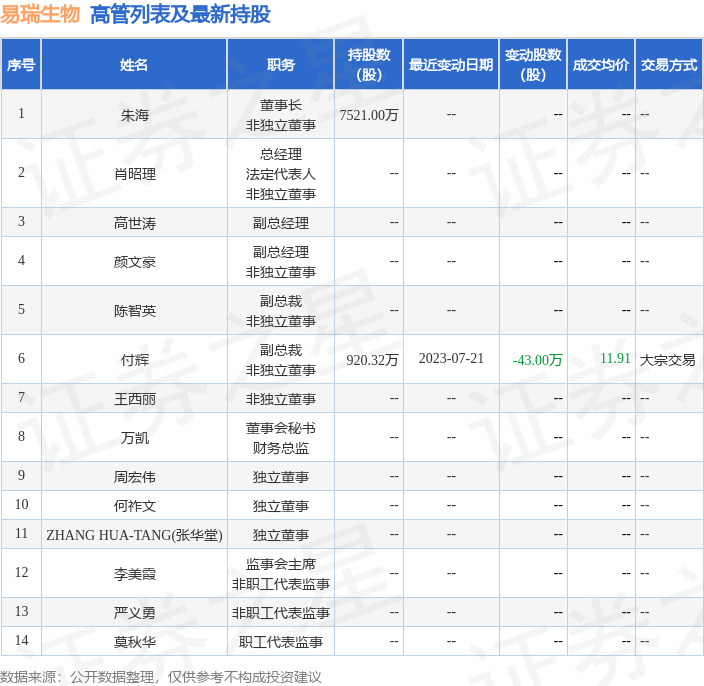Click the 财务总监 position text
704x686 pixels.
tap(281, 448)
